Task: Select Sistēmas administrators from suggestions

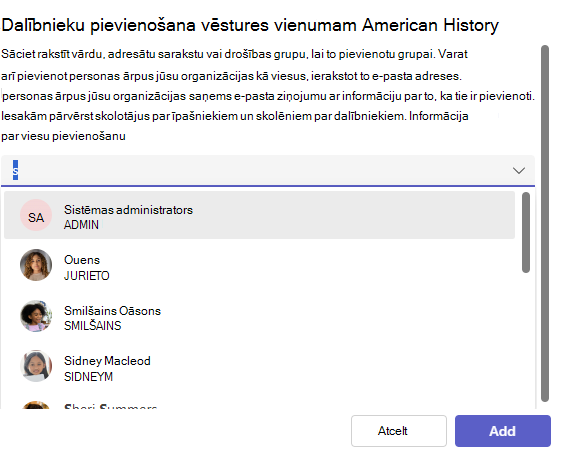Action: coord(259,215)
